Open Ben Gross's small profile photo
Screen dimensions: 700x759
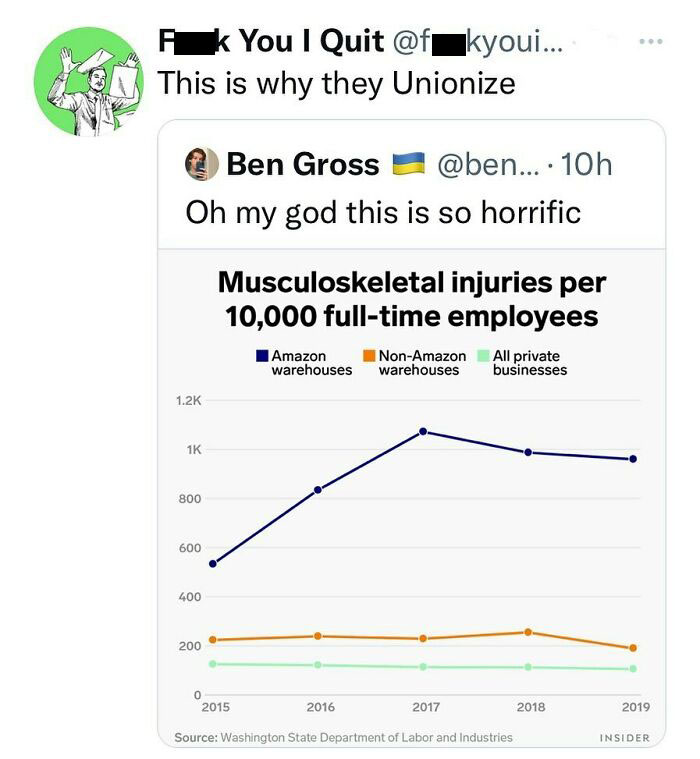[202, 164]
